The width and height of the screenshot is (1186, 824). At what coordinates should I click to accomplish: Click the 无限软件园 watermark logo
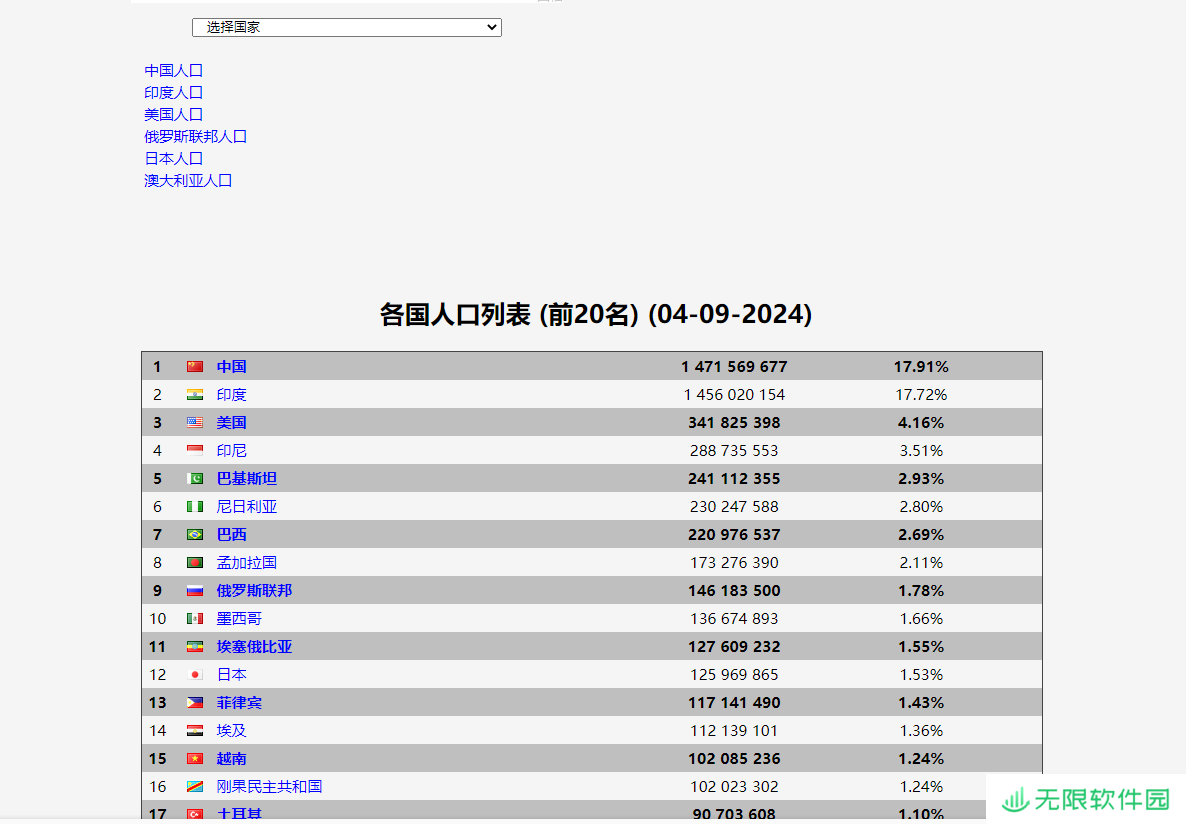click(x=1086, y=799)
